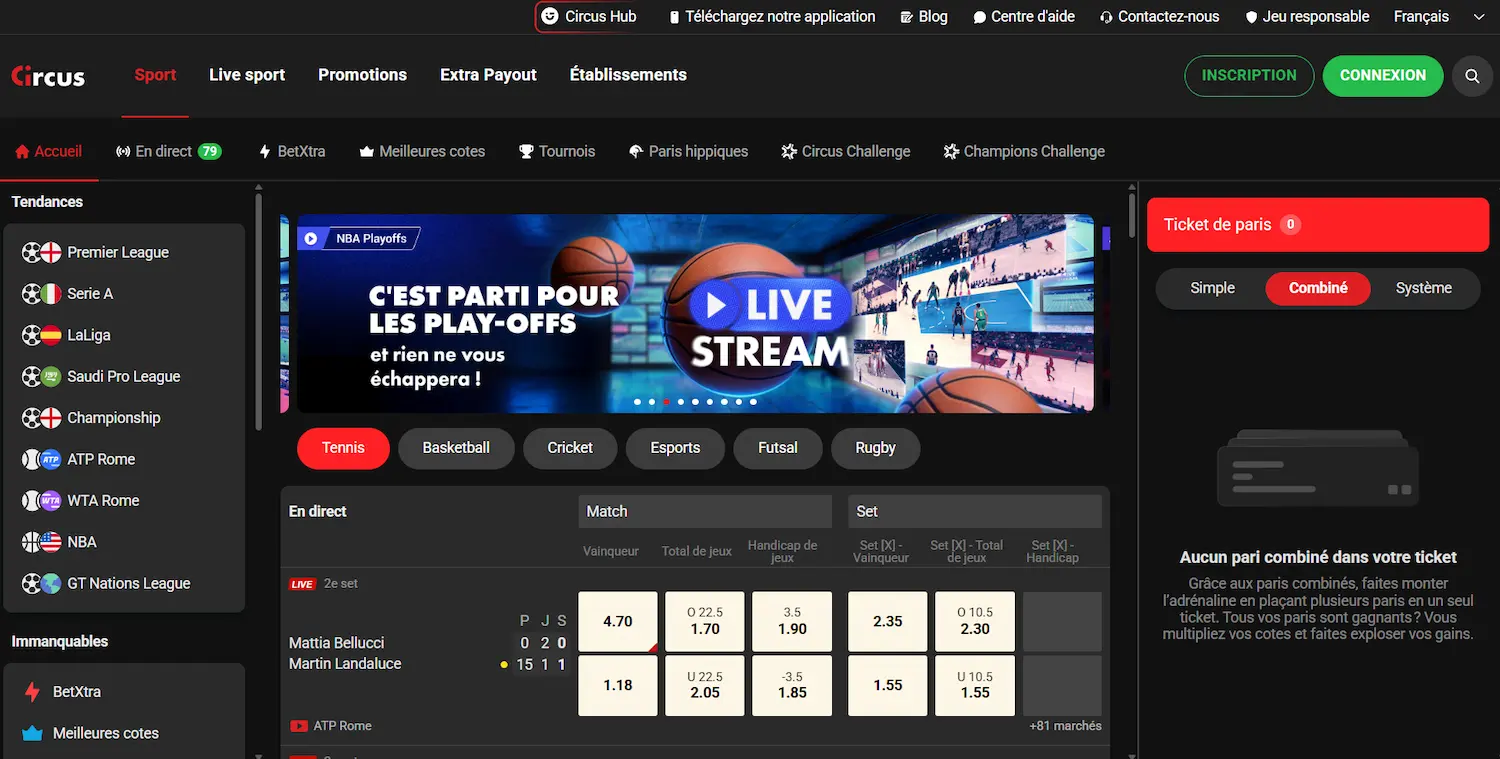Filter by Basketball sport chip
Screen dimensions: 1500x759
(x=456, y=448)
